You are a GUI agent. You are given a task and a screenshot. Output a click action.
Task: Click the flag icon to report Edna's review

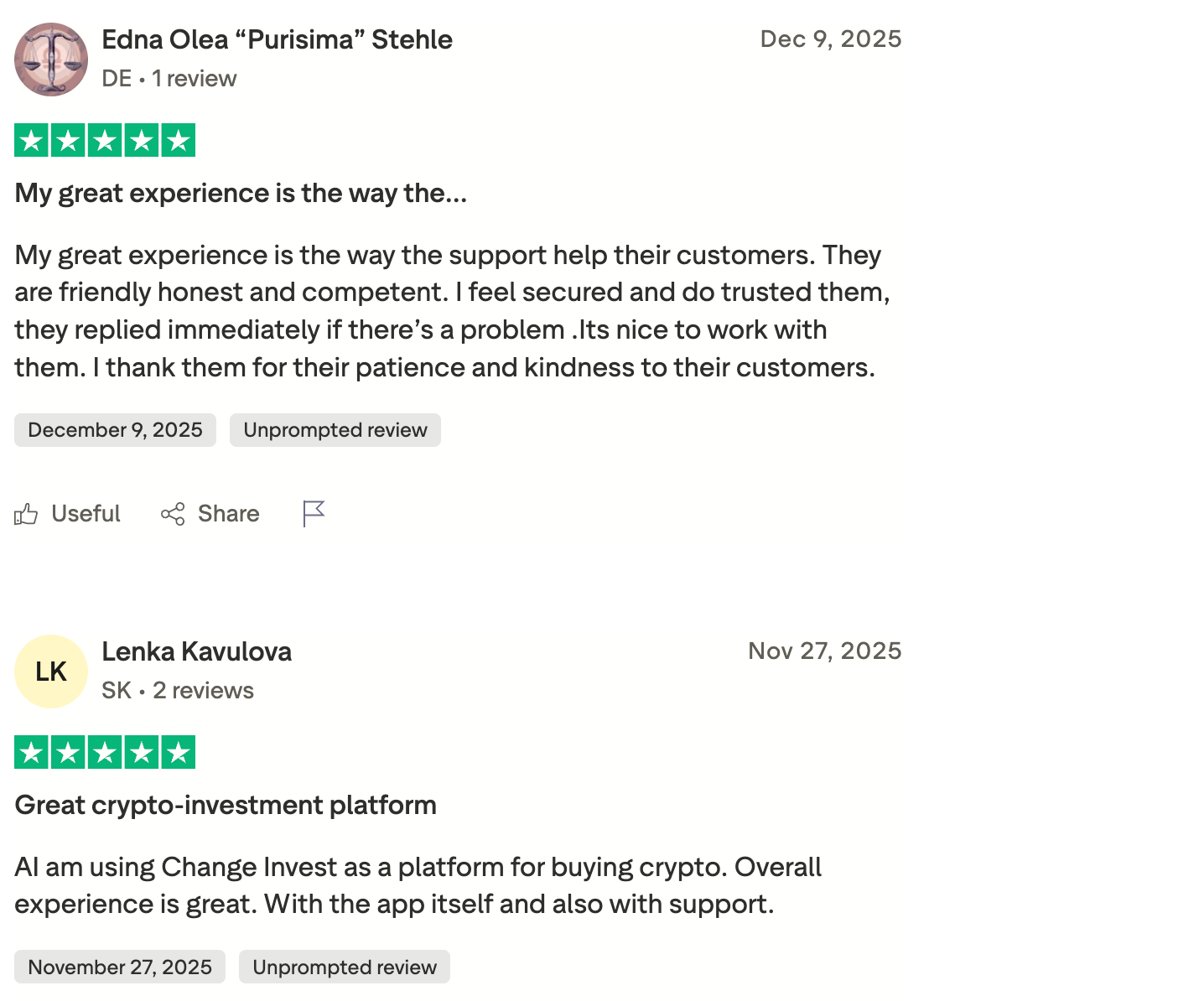[x=313, y=514]
